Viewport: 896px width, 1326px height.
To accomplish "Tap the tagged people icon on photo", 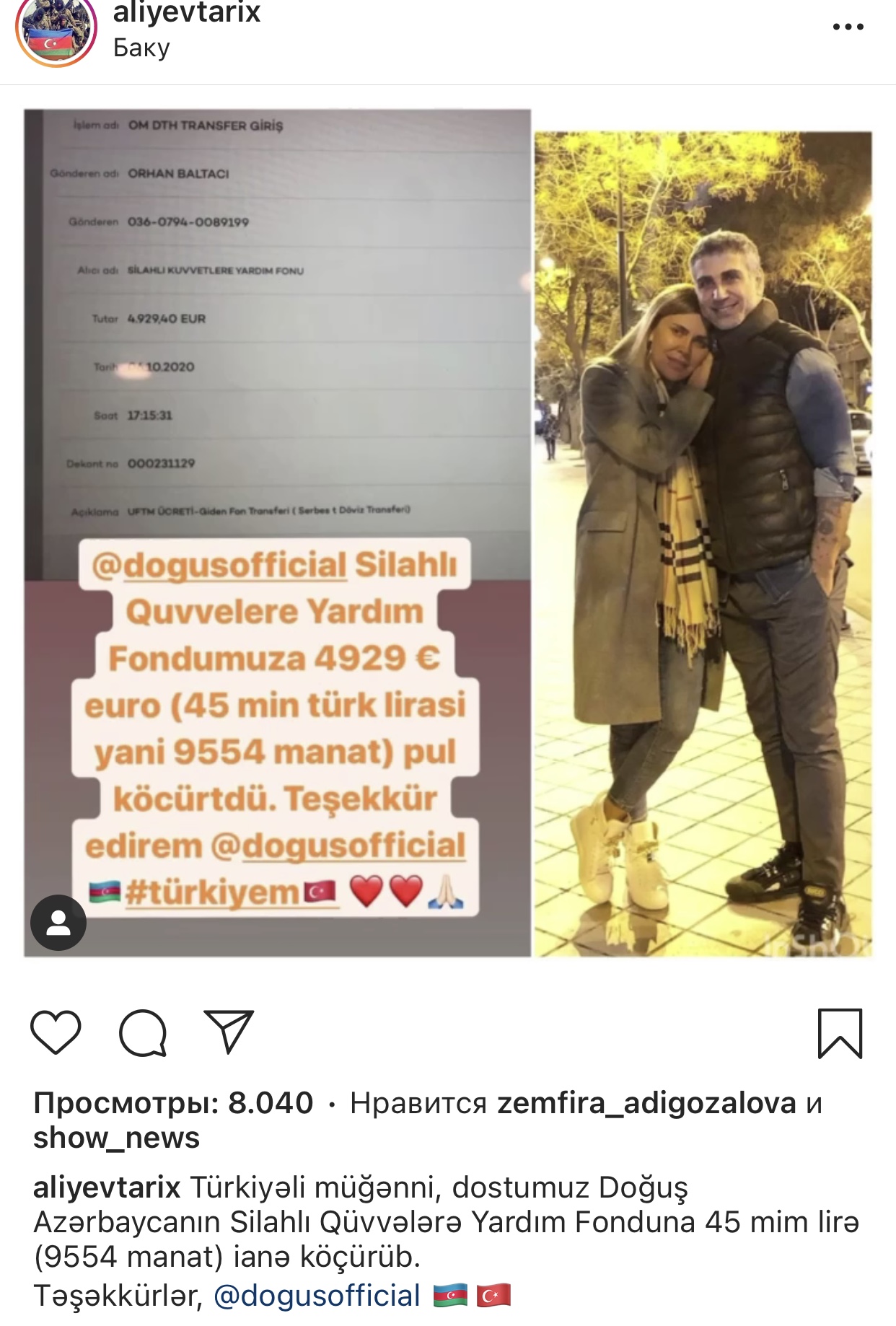I will 58,923.
